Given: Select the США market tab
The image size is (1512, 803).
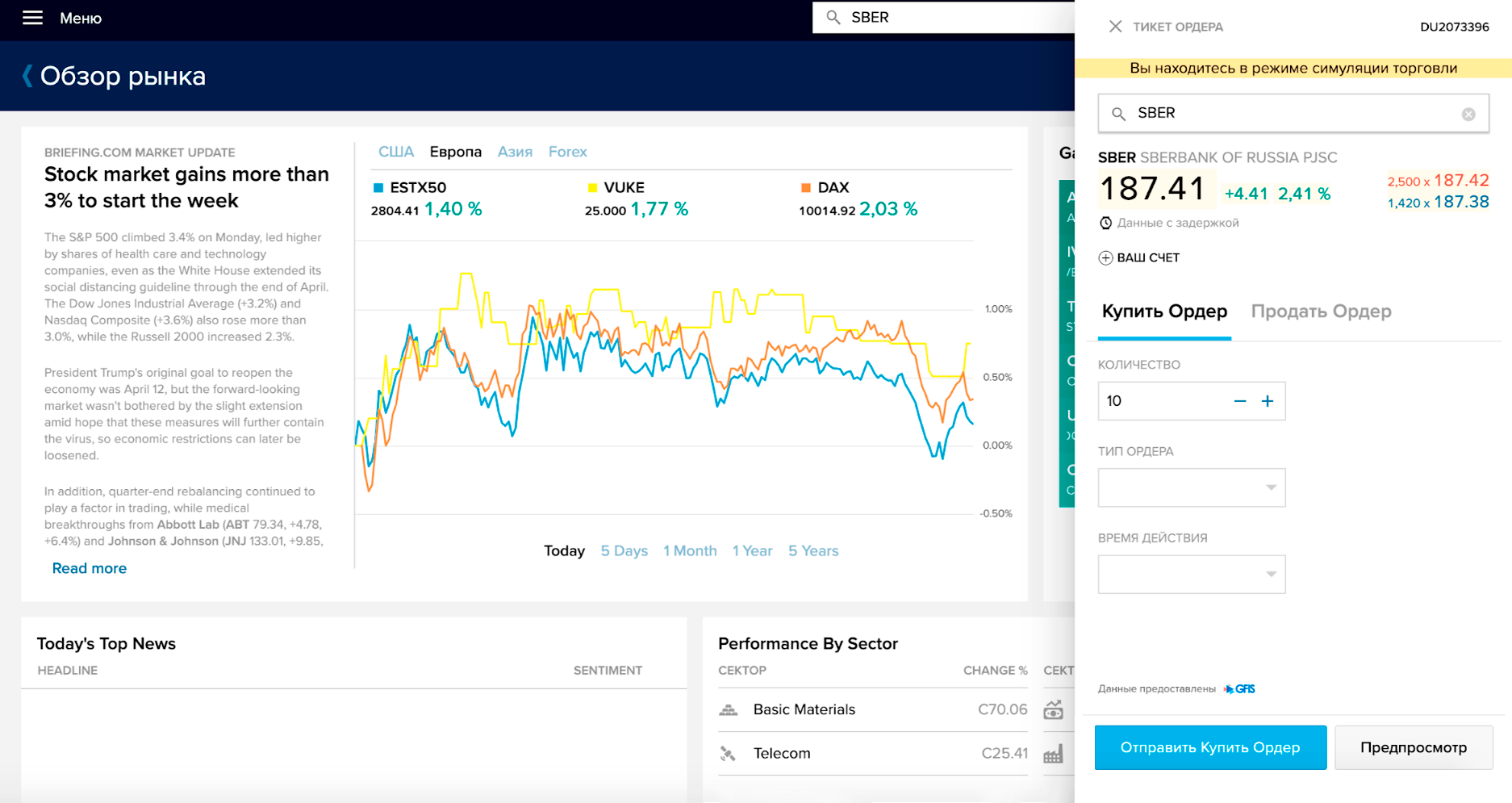Looking at the screenshot, I should pos(396,152).
